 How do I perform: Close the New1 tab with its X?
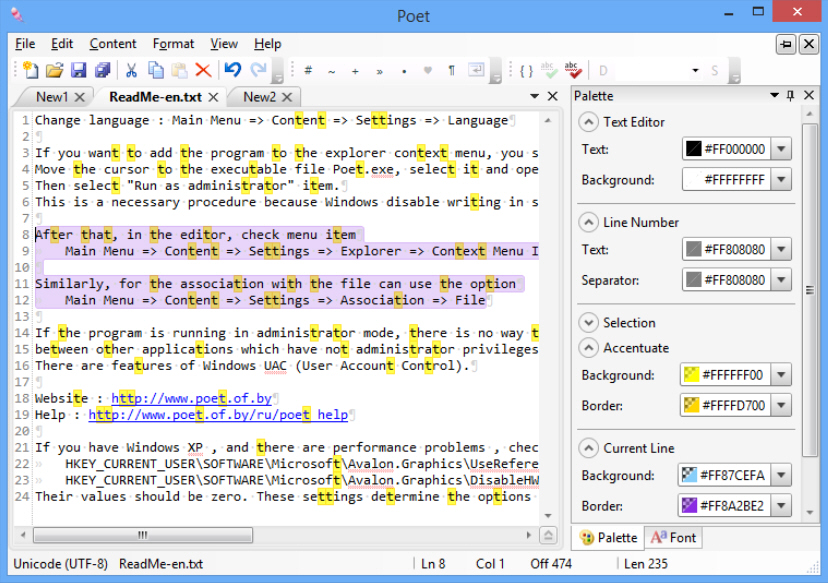coord(80,97)
